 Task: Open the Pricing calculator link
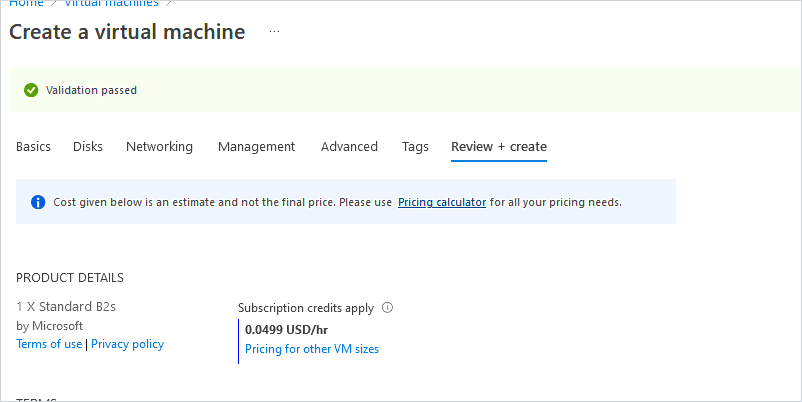pyautogui.click(x=442, y=202)
